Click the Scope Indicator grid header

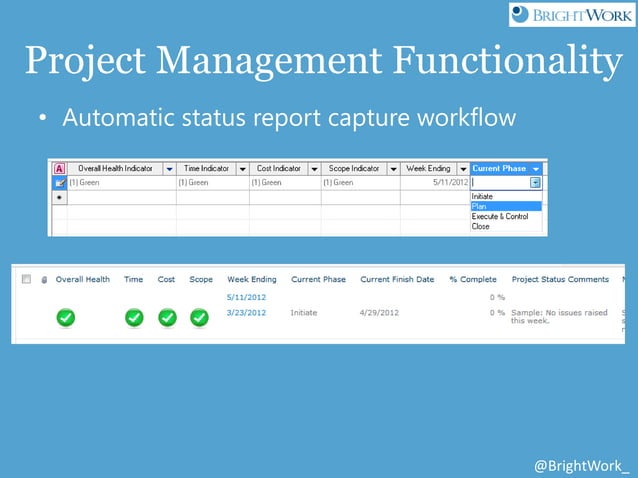pyautogui.click(x=354, y=169)
